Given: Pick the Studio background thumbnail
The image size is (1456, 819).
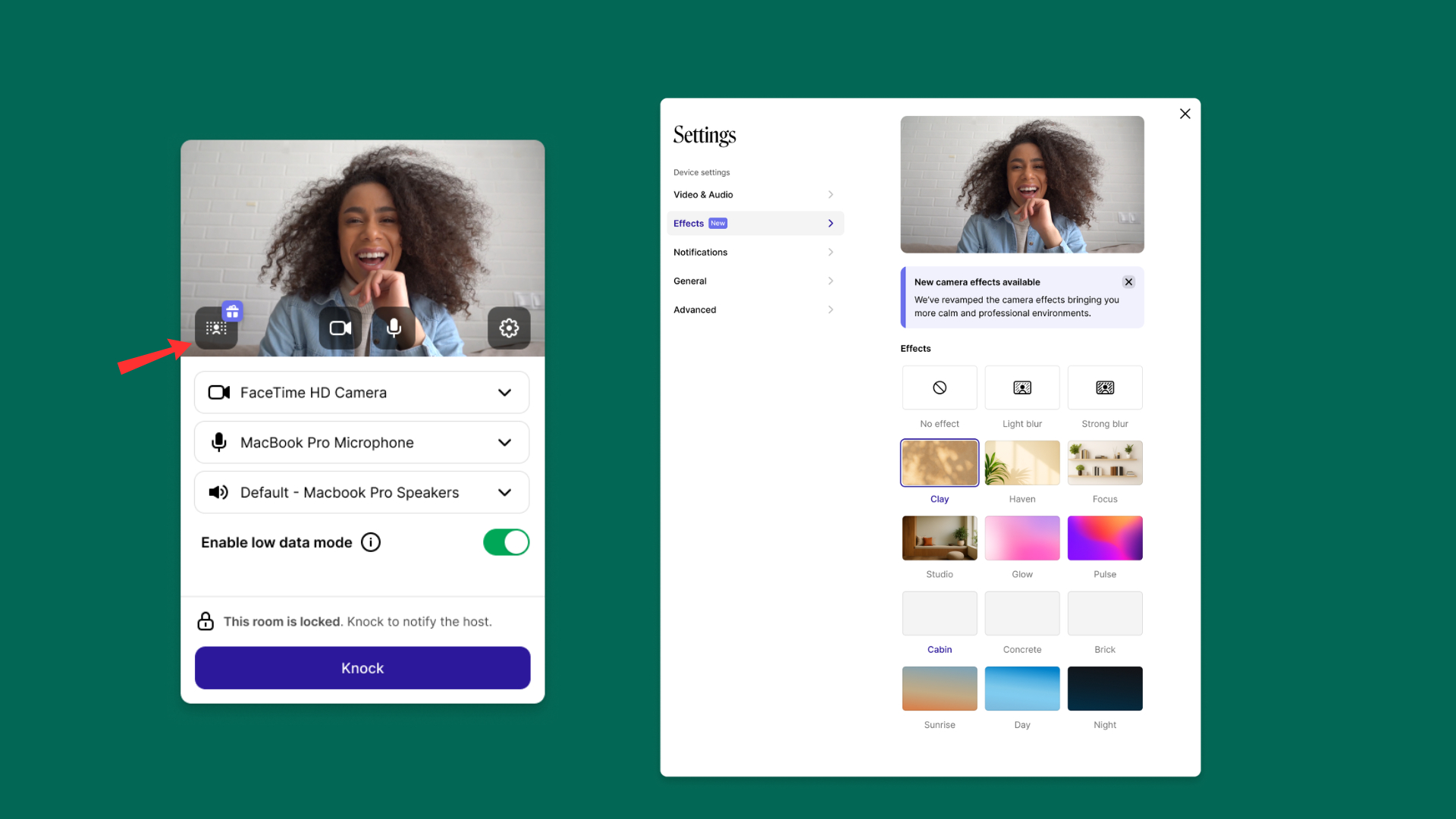Looking at the screenshot, I should click(x=940, y=538).
